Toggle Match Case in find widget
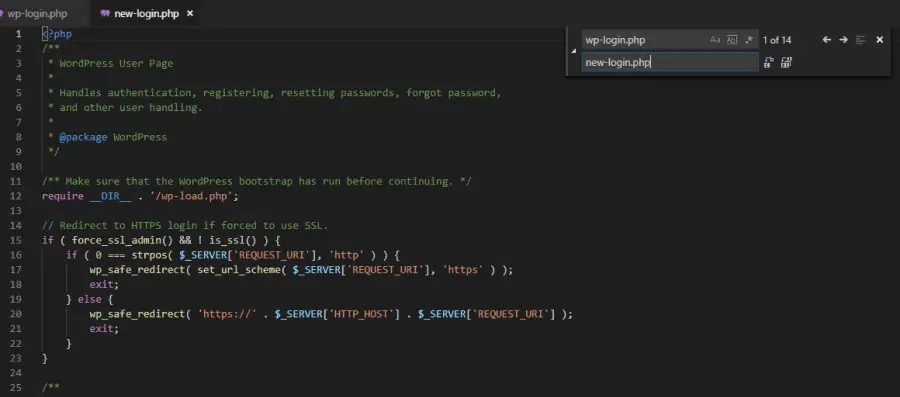Screen dimensions: 900x397 [715, 40]
